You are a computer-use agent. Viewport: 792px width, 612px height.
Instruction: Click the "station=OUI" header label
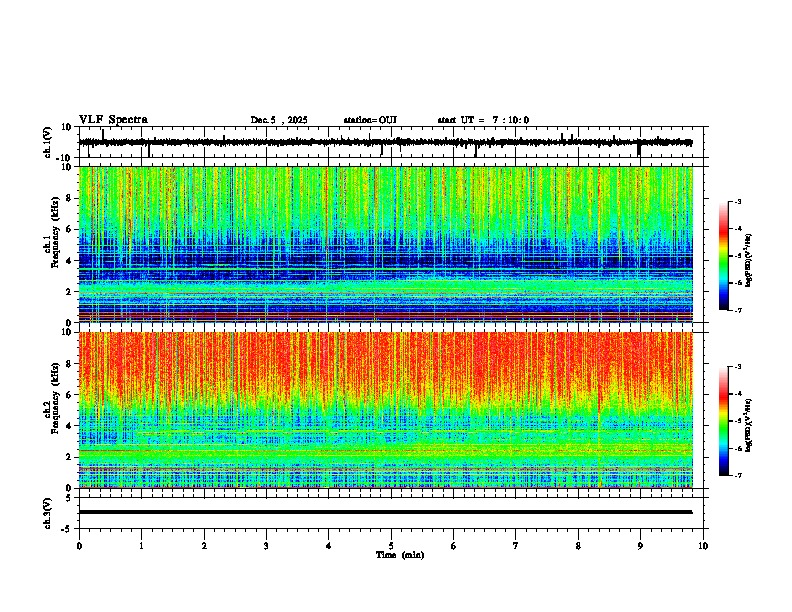point(370,120)
